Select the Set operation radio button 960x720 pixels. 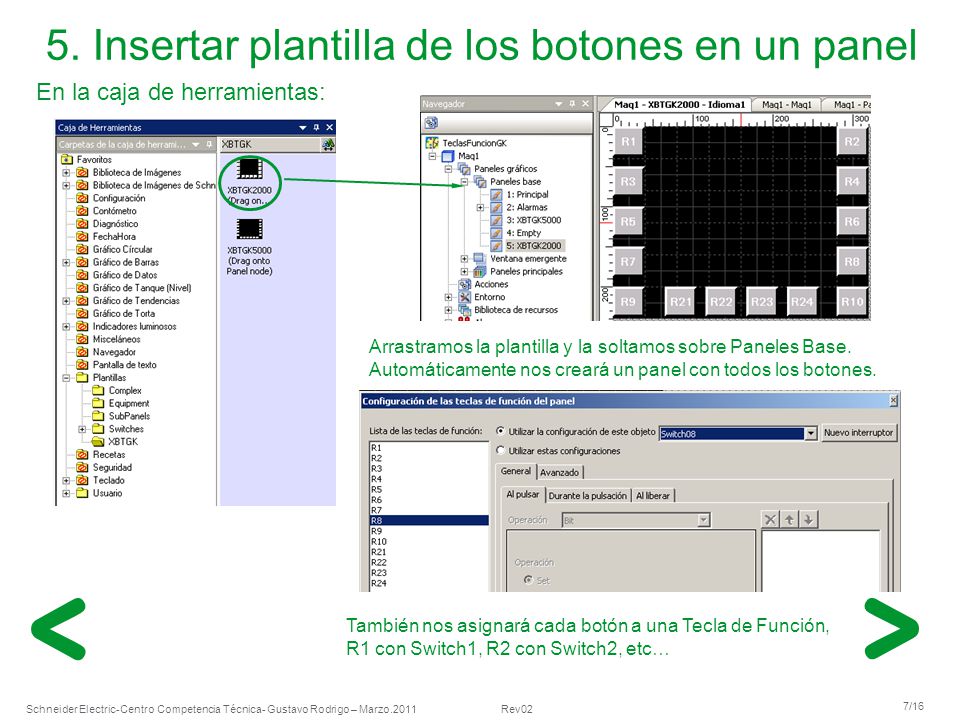pos(528,580)
